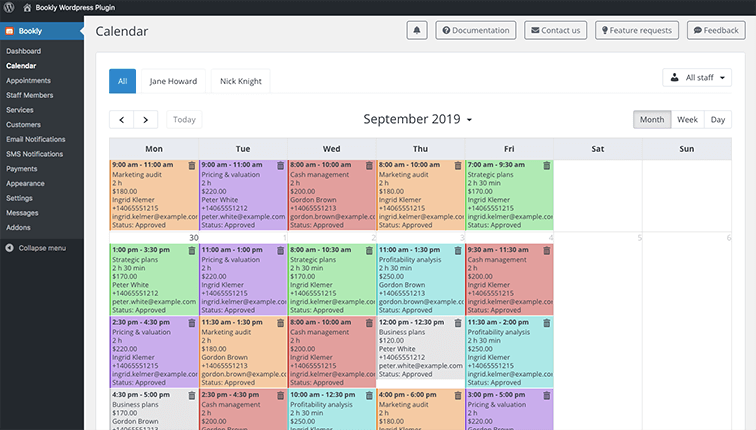This screenshot has width=756, height=430.
Task: Delete Tuesday 9:00 am Pricing & valuation appointment
Action: pos(280,165)
